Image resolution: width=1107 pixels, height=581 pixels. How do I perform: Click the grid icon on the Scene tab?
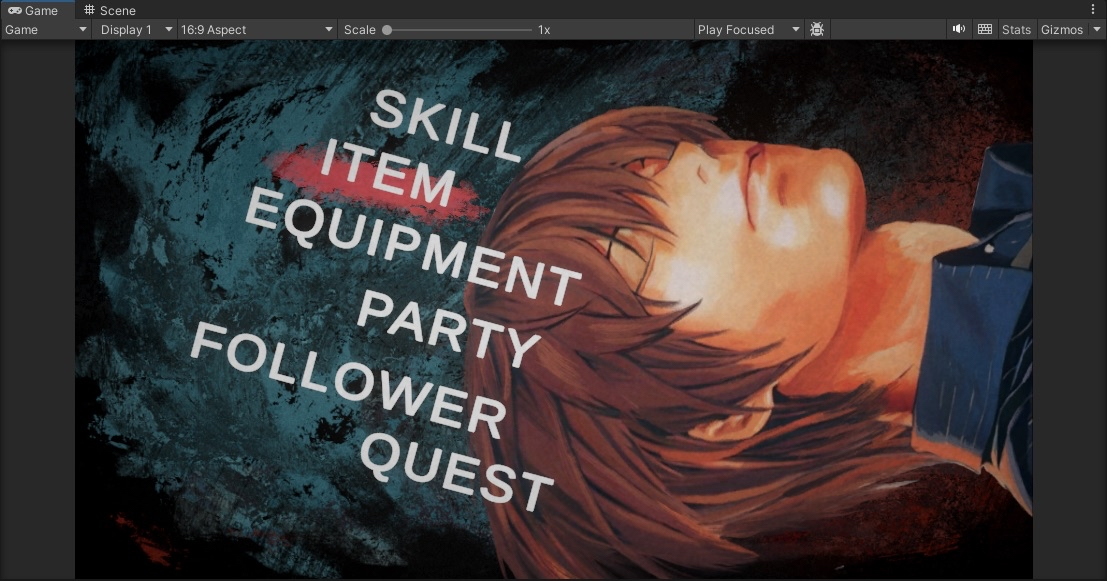click(x=89, y=10)
